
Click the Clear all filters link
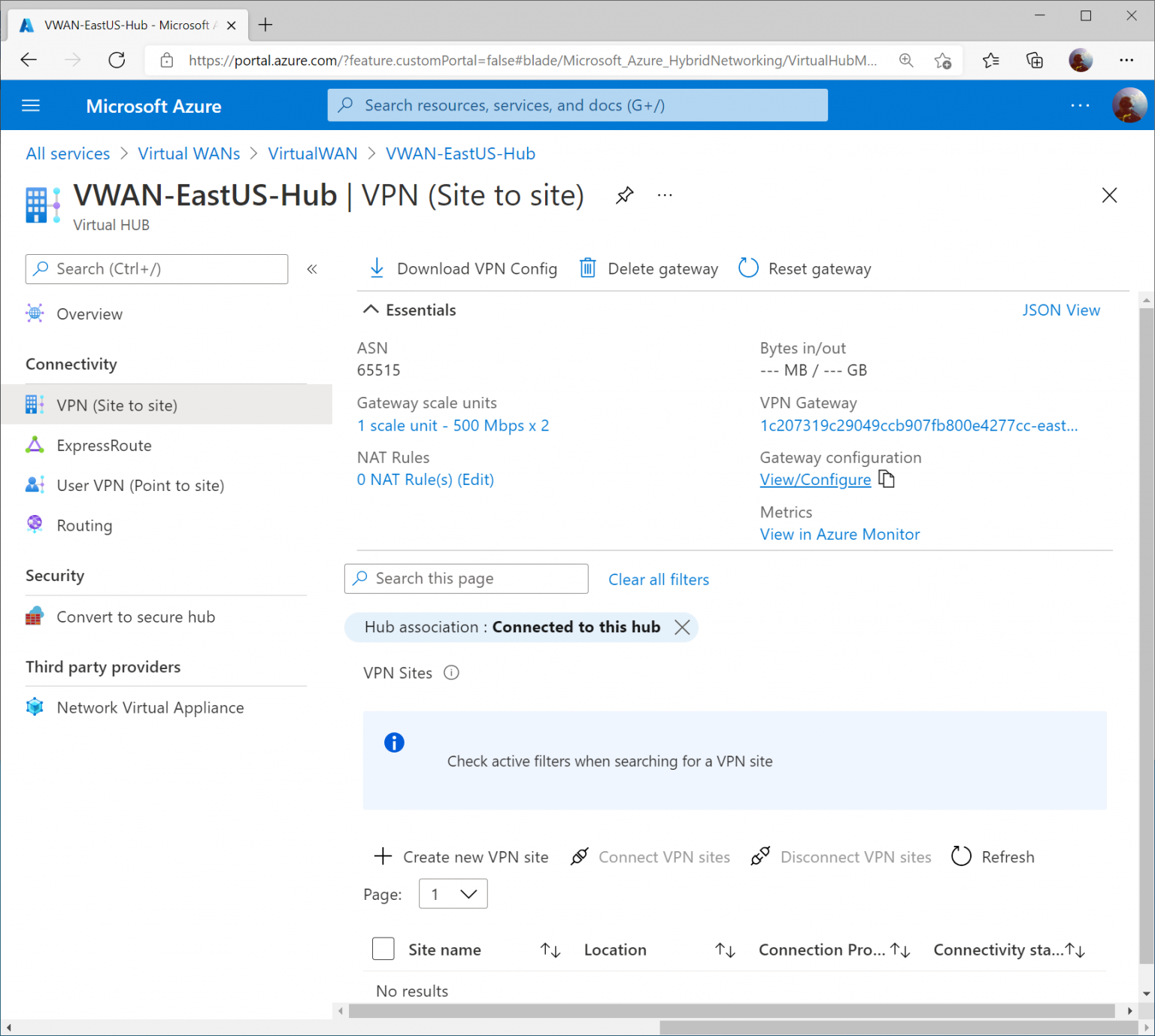(658, 579)
